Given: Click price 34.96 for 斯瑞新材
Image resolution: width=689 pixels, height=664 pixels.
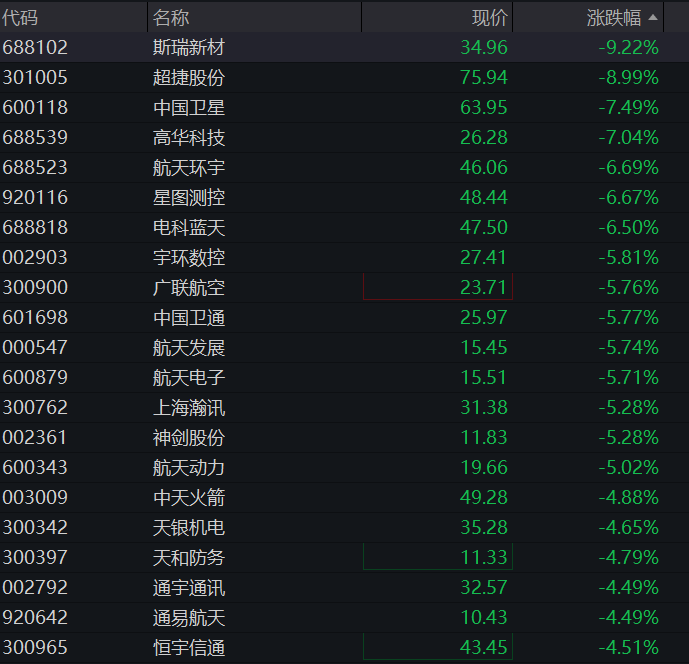Looking at the screenshot, I should [x=484, y=47].
